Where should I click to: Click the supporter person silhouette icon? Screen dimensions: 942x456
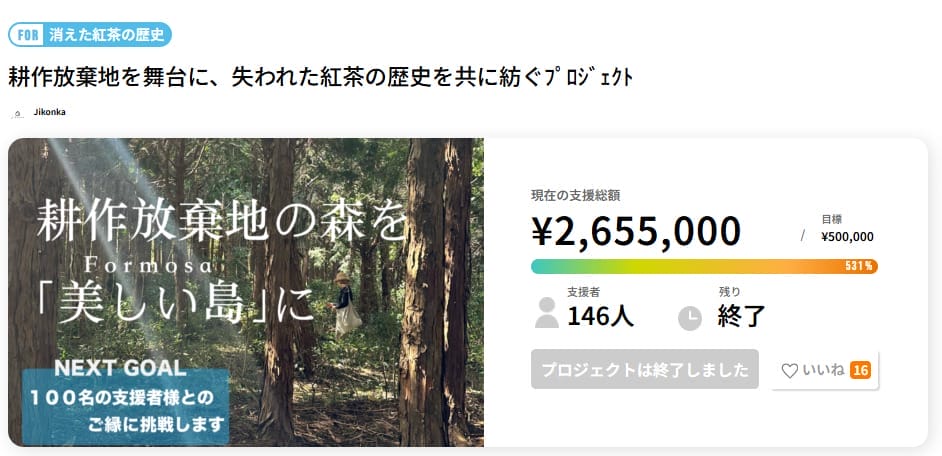(x=547, y=313)
